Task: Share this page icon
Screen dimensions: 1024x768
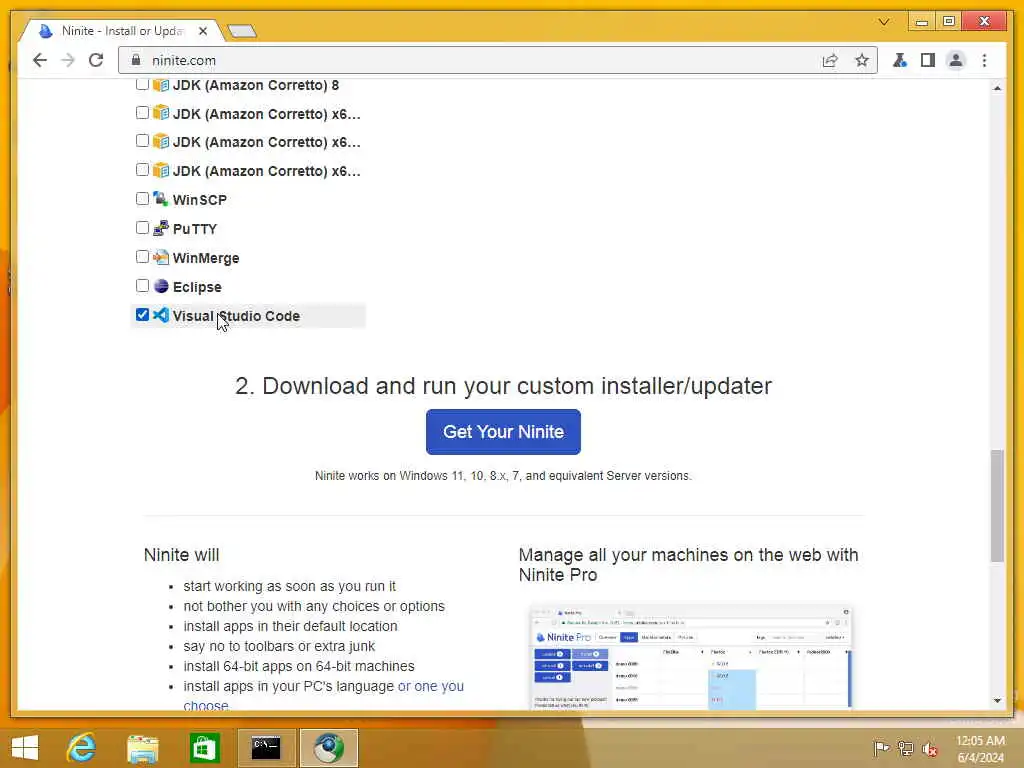Action: click(830, 60)
